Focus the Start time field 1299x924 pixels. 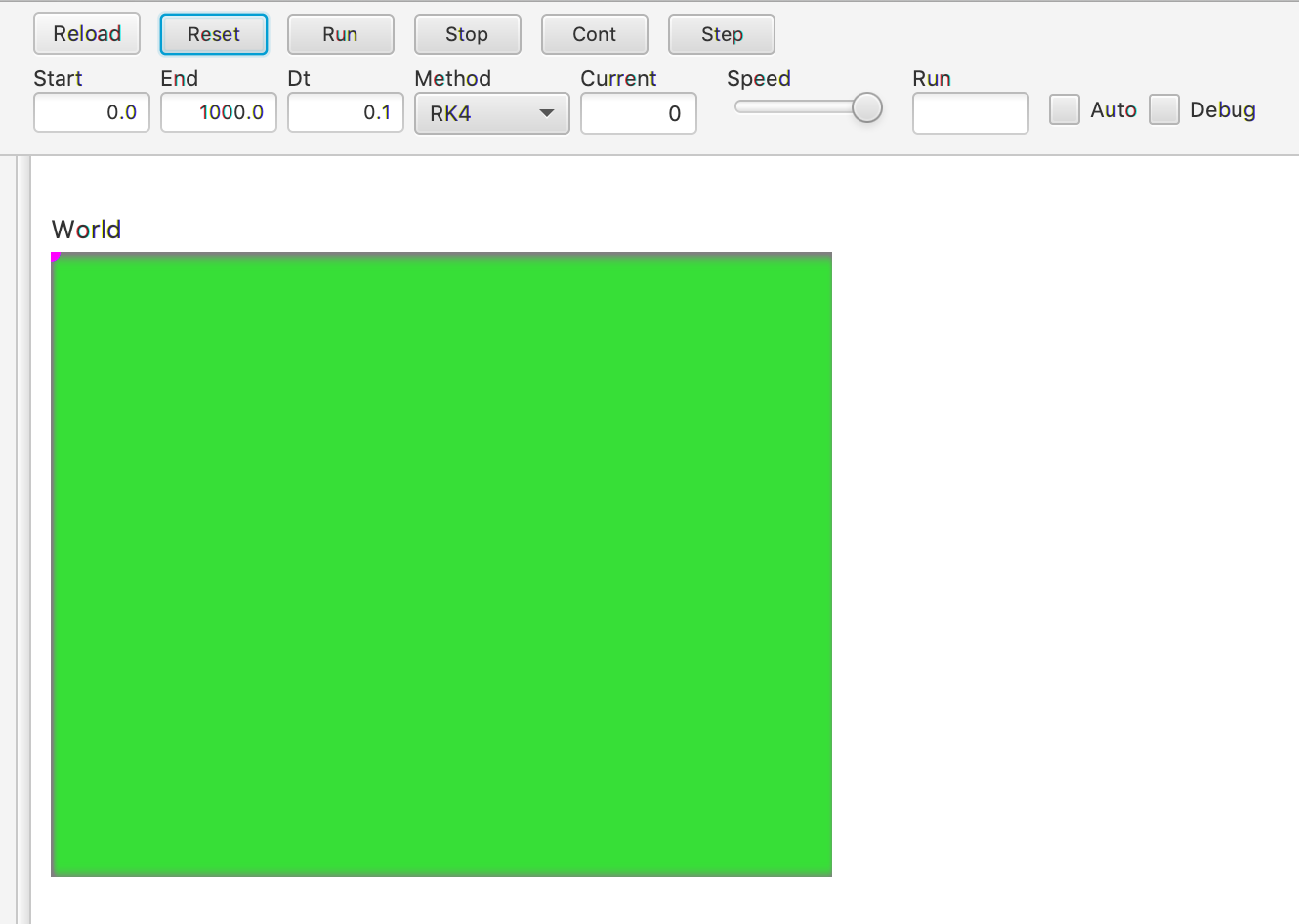point(92,112)
